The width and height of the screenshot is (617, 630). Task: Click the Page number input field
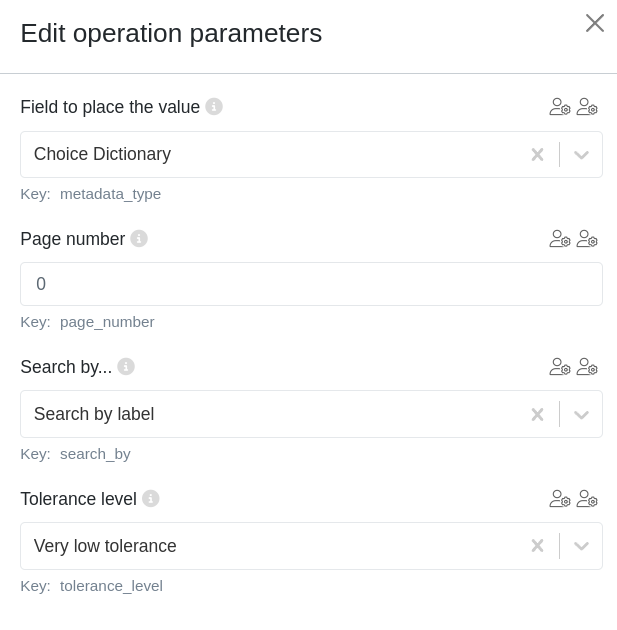(311, 284)
